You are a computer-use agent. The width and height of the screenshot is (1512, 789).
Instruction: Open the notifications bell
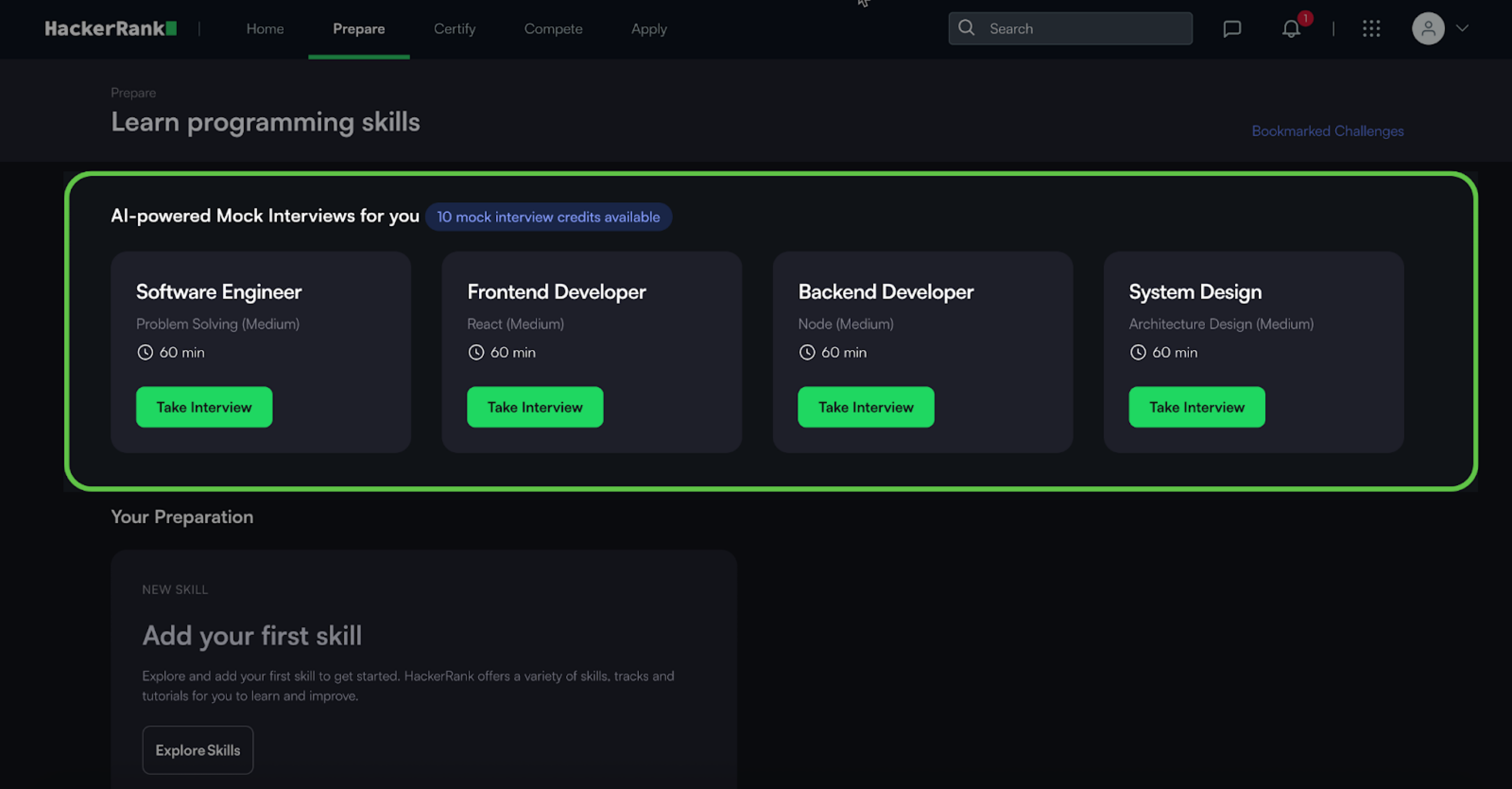click(1291, 28)
